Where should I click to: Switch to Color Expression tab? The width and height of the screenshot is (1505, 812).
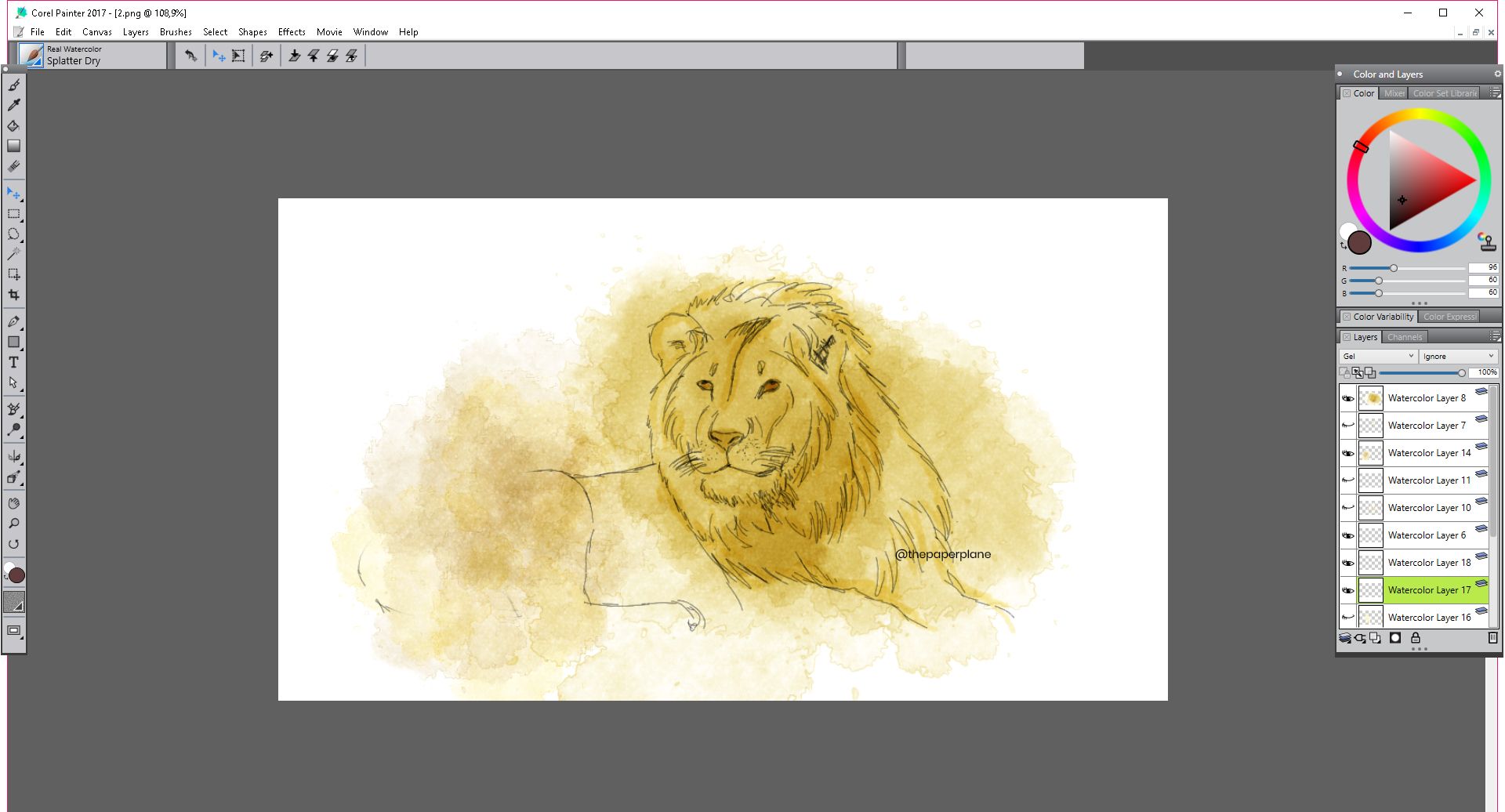click(x=1449, y=317)
